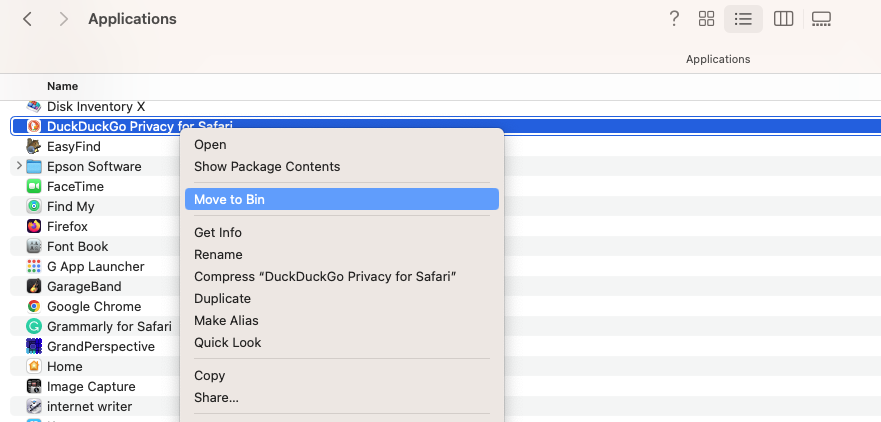Click the Applications path label under toolbar

click(x=718, y=59)
